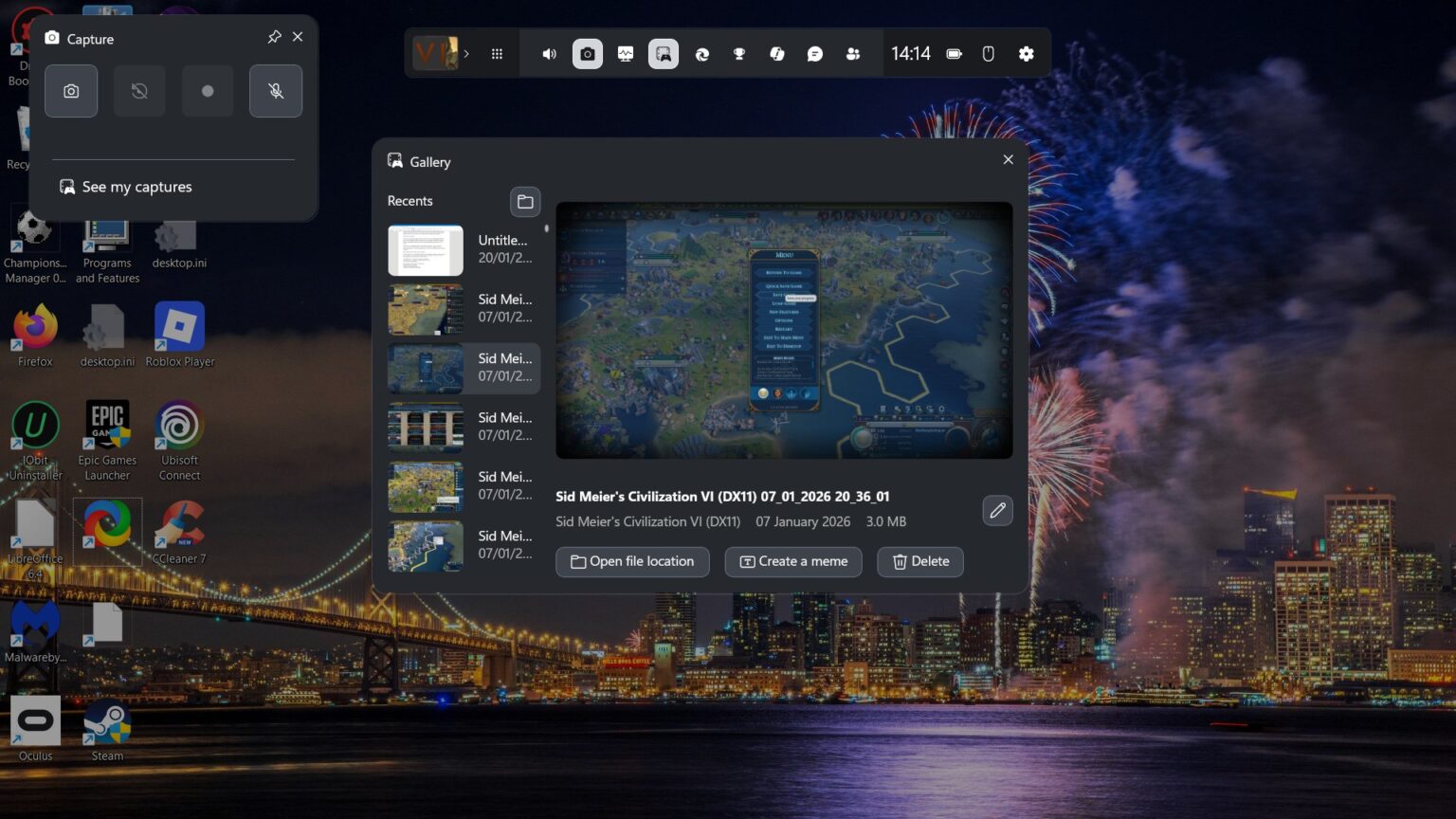Viewport: 1456px width, 819px height.
Task: Expand the game icon chevron next to the logo
Action: click(466, 54)
